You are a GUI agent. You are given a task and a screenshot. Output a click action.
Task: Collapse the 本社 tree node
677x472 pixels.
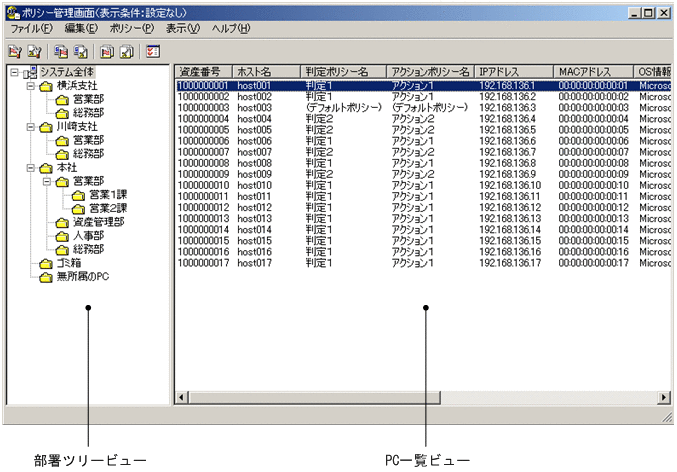coord(30,168)
